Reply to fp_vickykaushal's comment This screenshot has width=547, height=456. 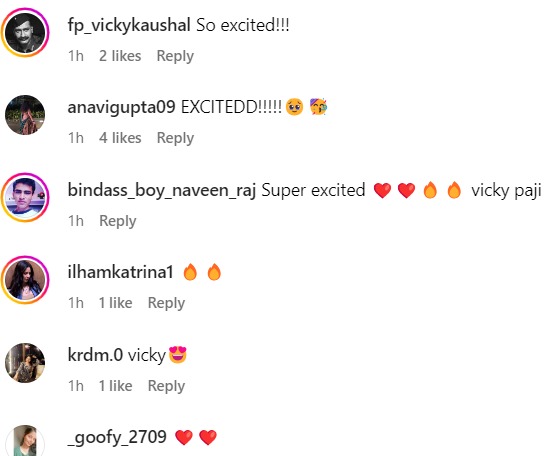tap(175, 56)
